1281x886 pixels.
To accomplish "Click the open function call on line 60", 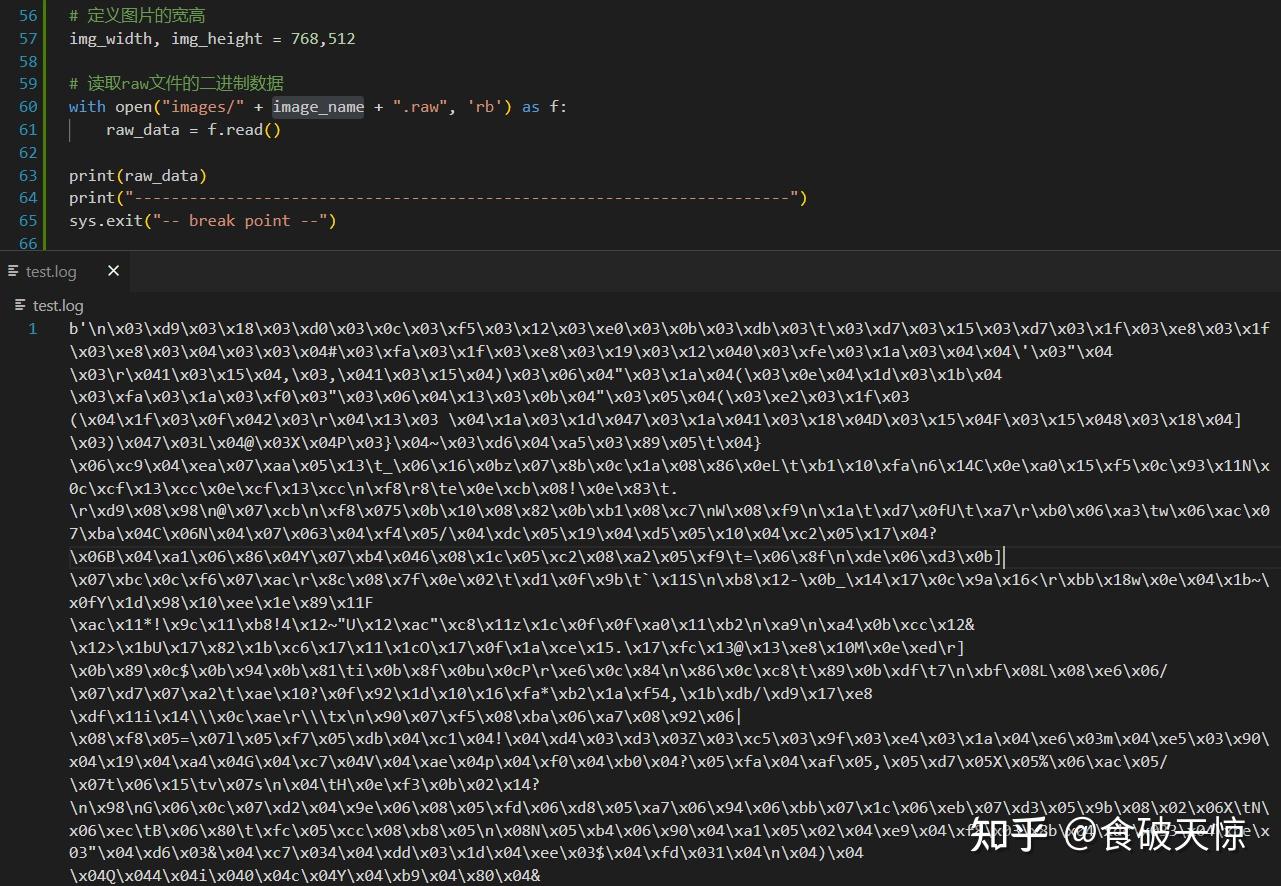I will coord(133,106).
